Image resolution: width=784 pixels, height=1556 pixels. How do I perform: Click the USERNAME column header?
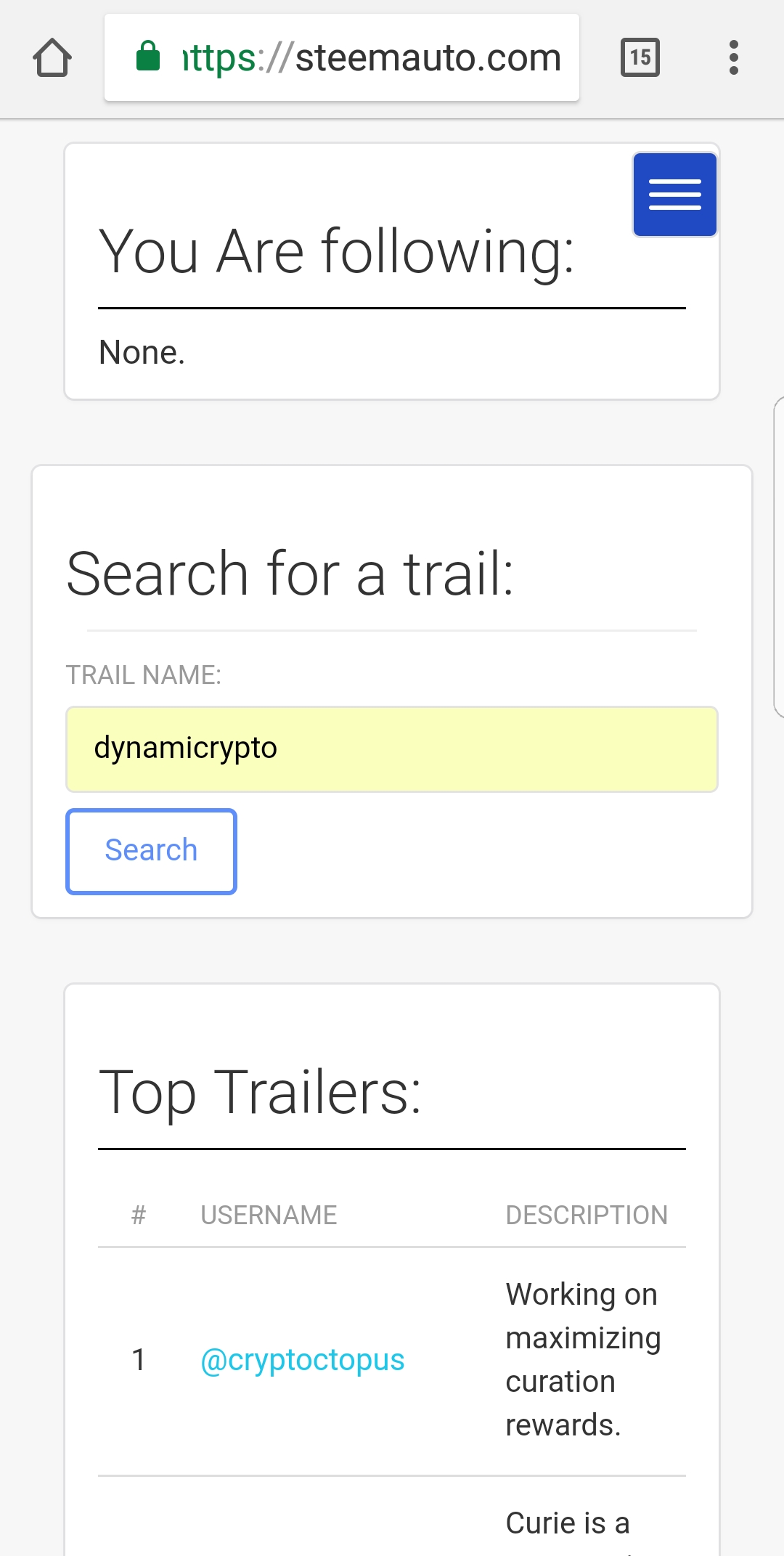269,1215
